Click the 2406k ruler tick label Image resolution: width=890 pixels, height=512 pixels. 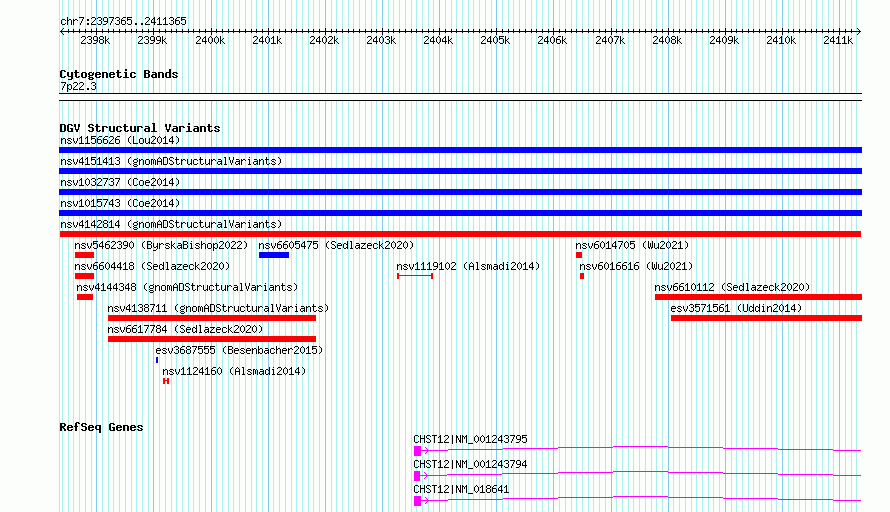(x=552, y=40)
